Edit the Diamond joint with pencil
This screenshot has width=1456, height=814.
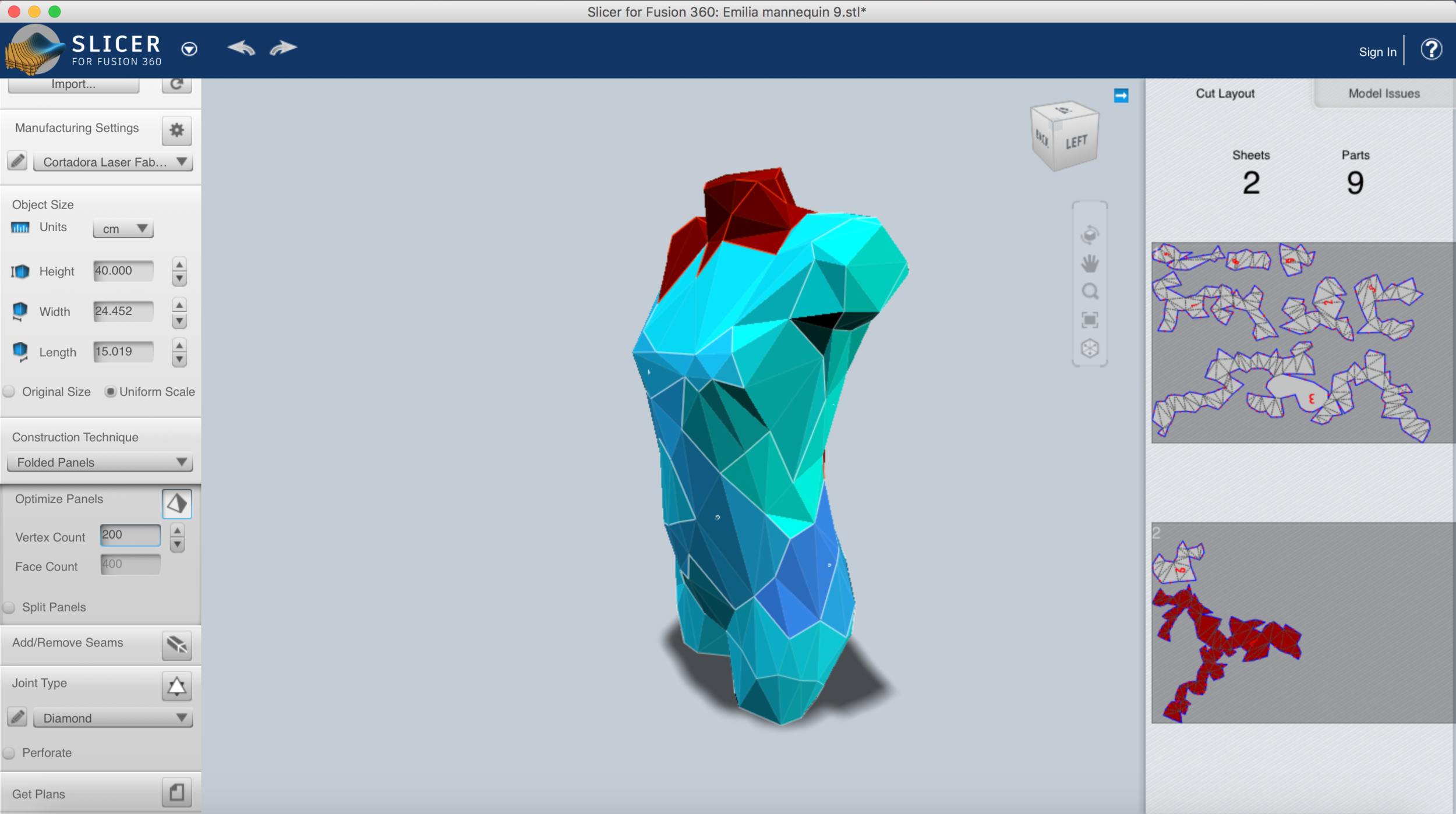tap(17, 717)
